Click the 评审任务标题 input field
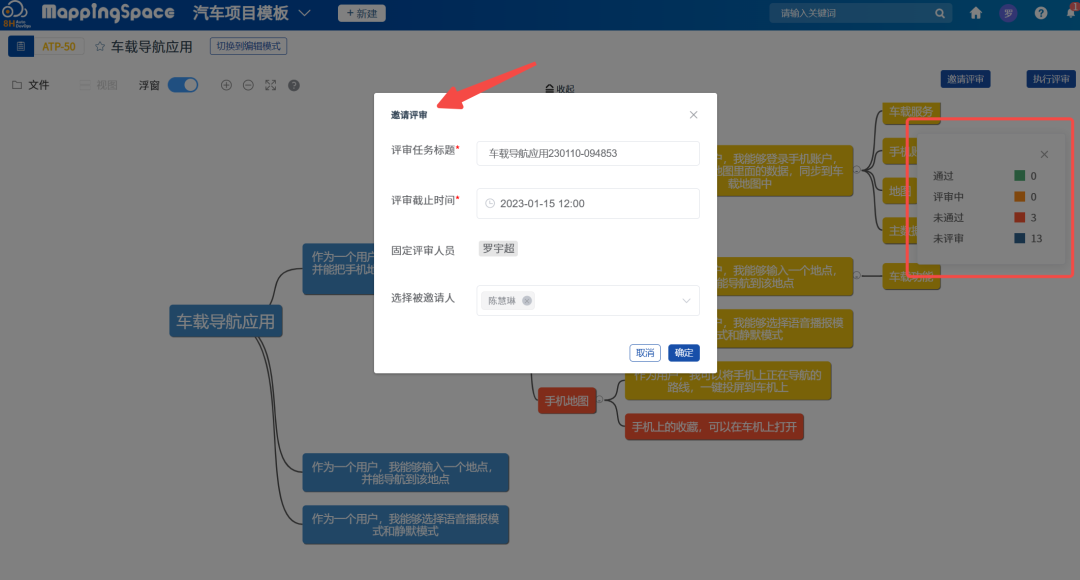 coord(587,153)
